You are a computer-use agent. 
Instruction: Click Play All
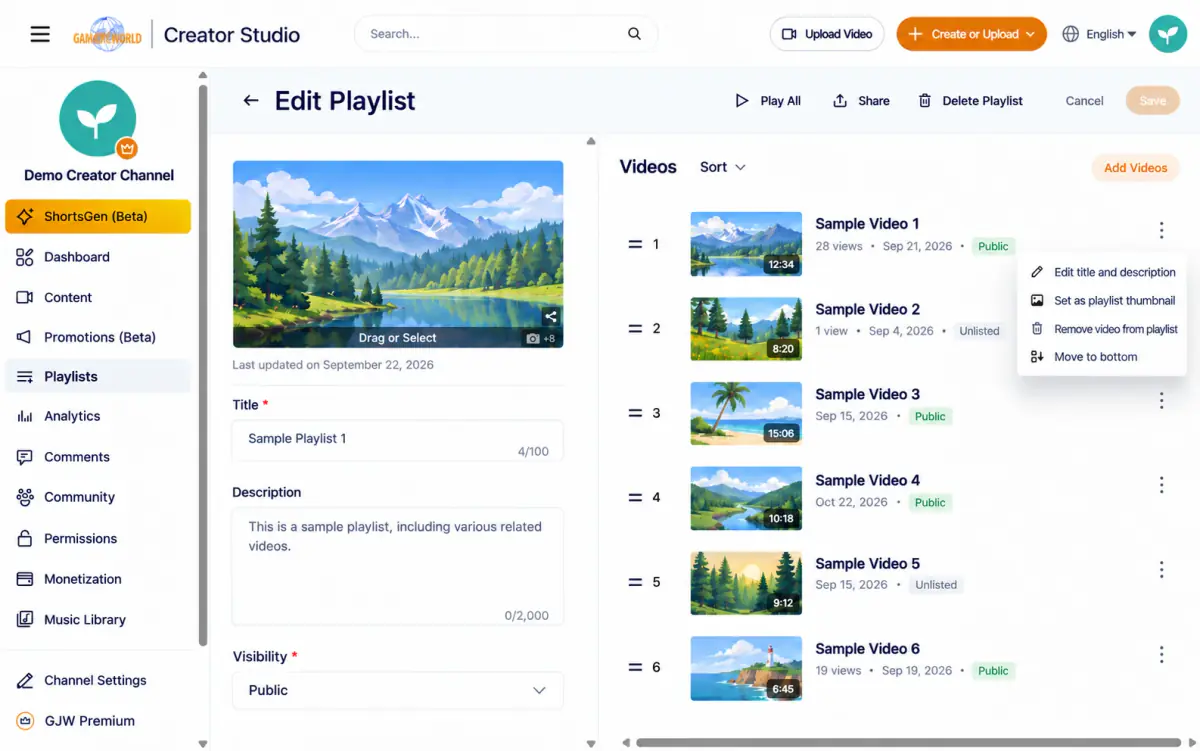coord(768,101)
